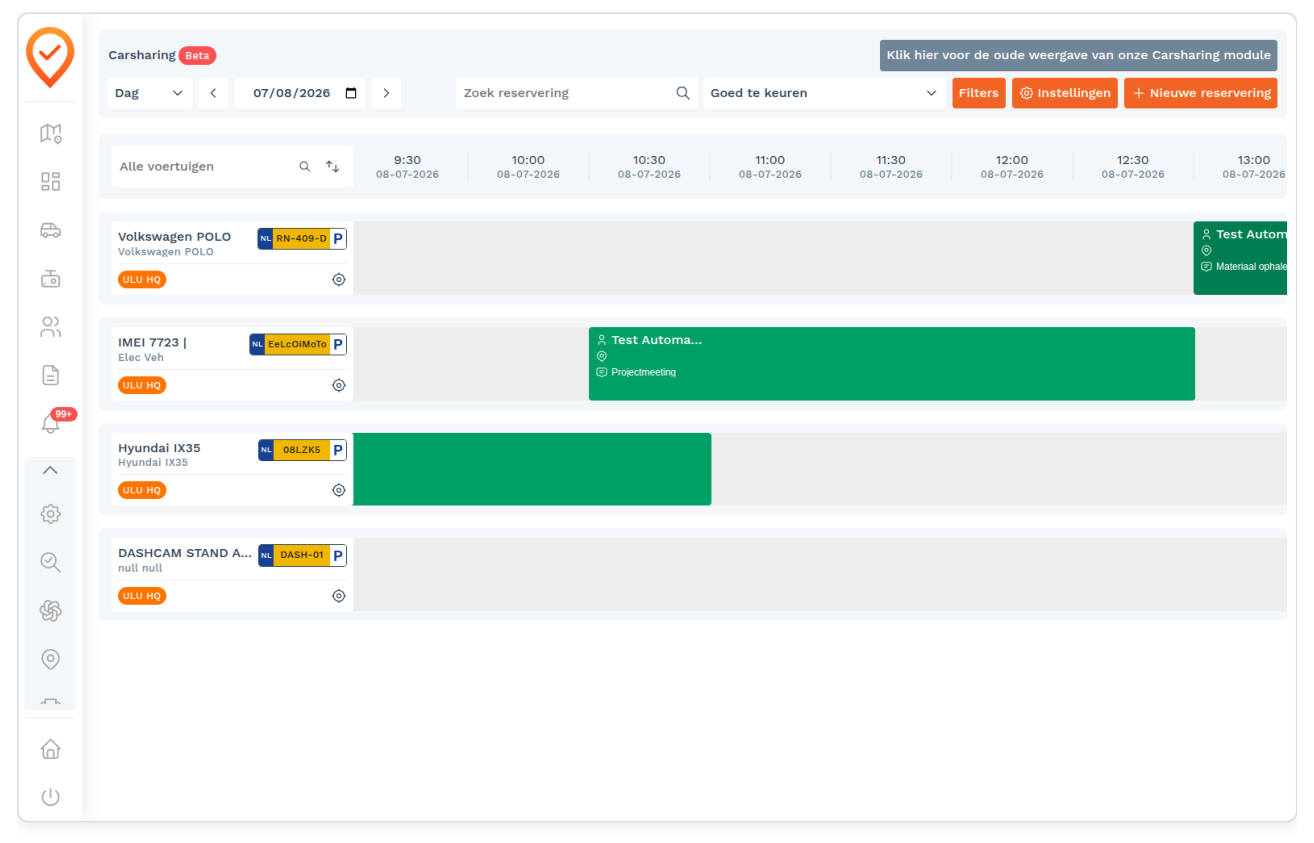This screenshot has width=1314, height=843.
Task: Go to next day with right arrow
Action: coord(386,93)
